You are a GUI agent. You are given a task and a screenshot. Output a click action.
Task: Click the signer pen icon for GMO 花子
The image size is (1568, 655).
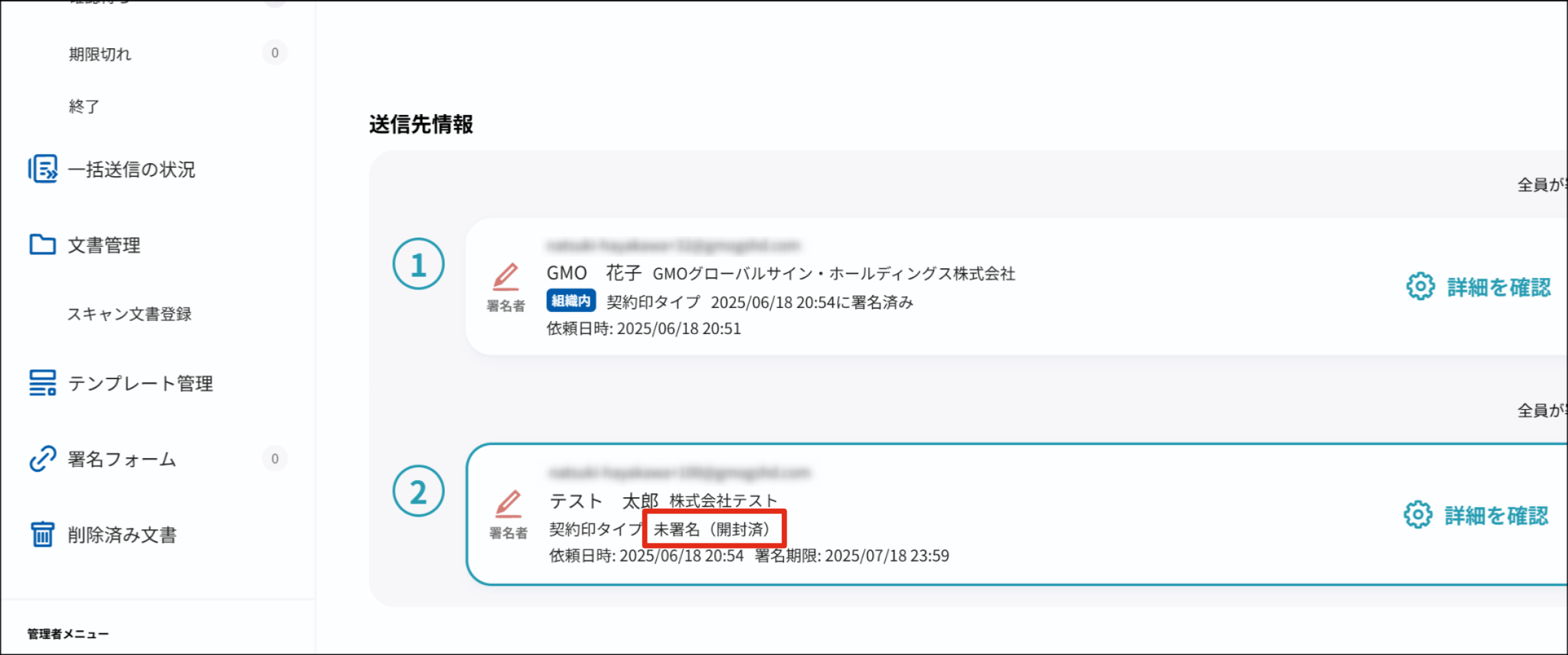pyautogui.click(x=505, y=277)
